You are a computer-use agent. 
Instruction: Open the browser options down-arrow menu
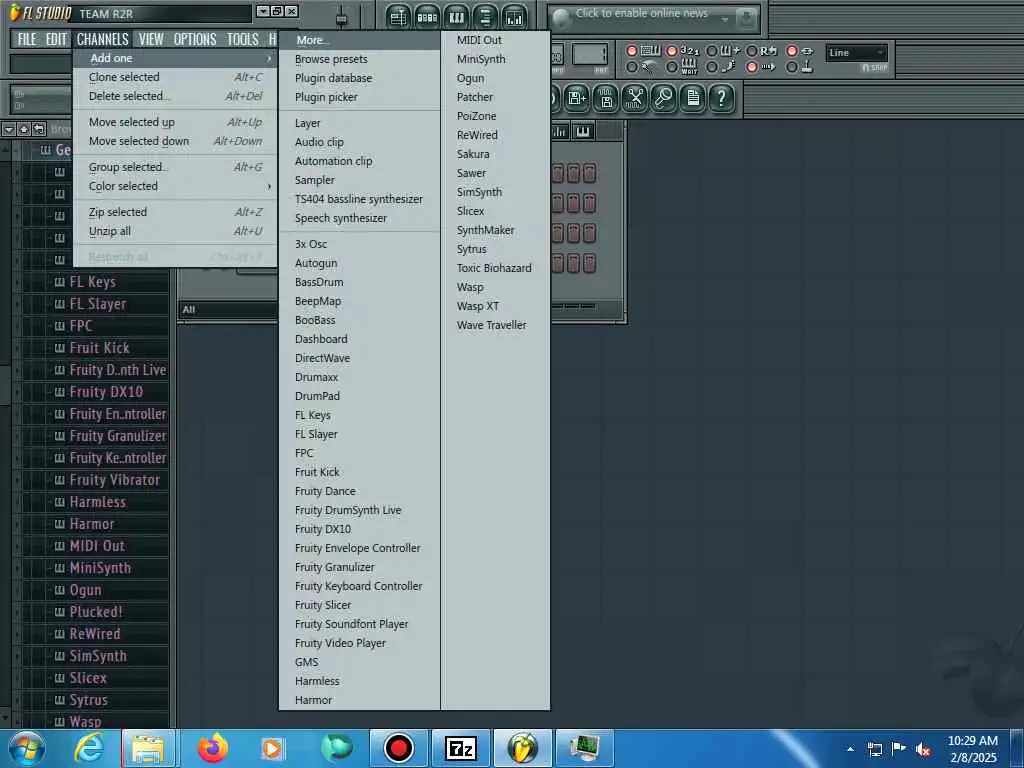tap(8, 129)
